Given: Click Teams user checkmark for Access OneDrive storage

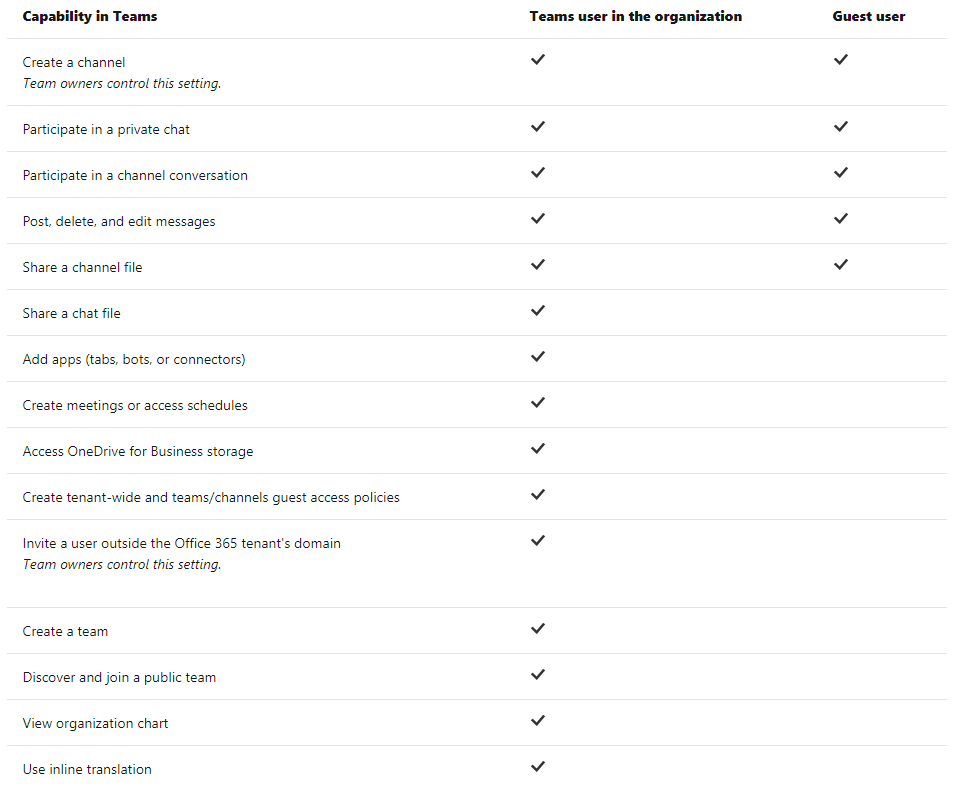Looking at the screenshot, I should (x=538, y=449).
